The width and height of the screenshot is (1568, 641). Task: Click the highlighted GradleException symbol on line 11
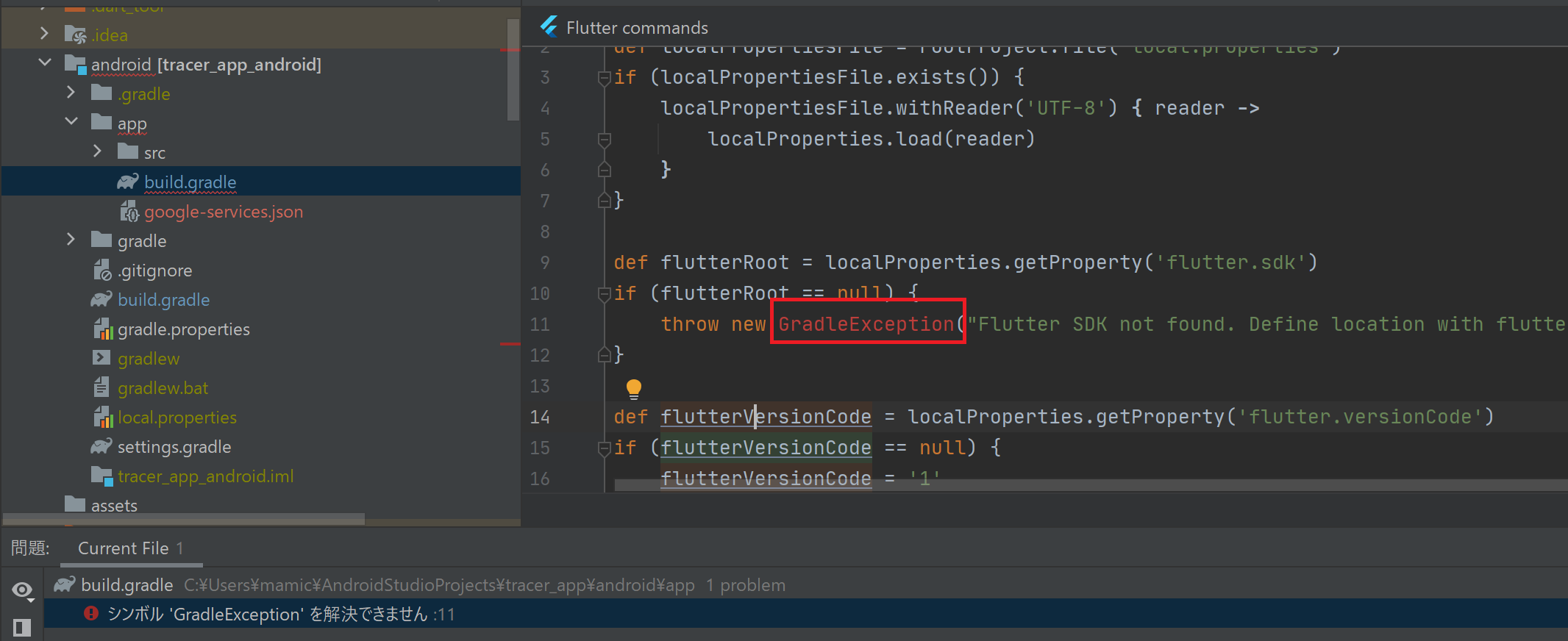(x=866, y=324)
